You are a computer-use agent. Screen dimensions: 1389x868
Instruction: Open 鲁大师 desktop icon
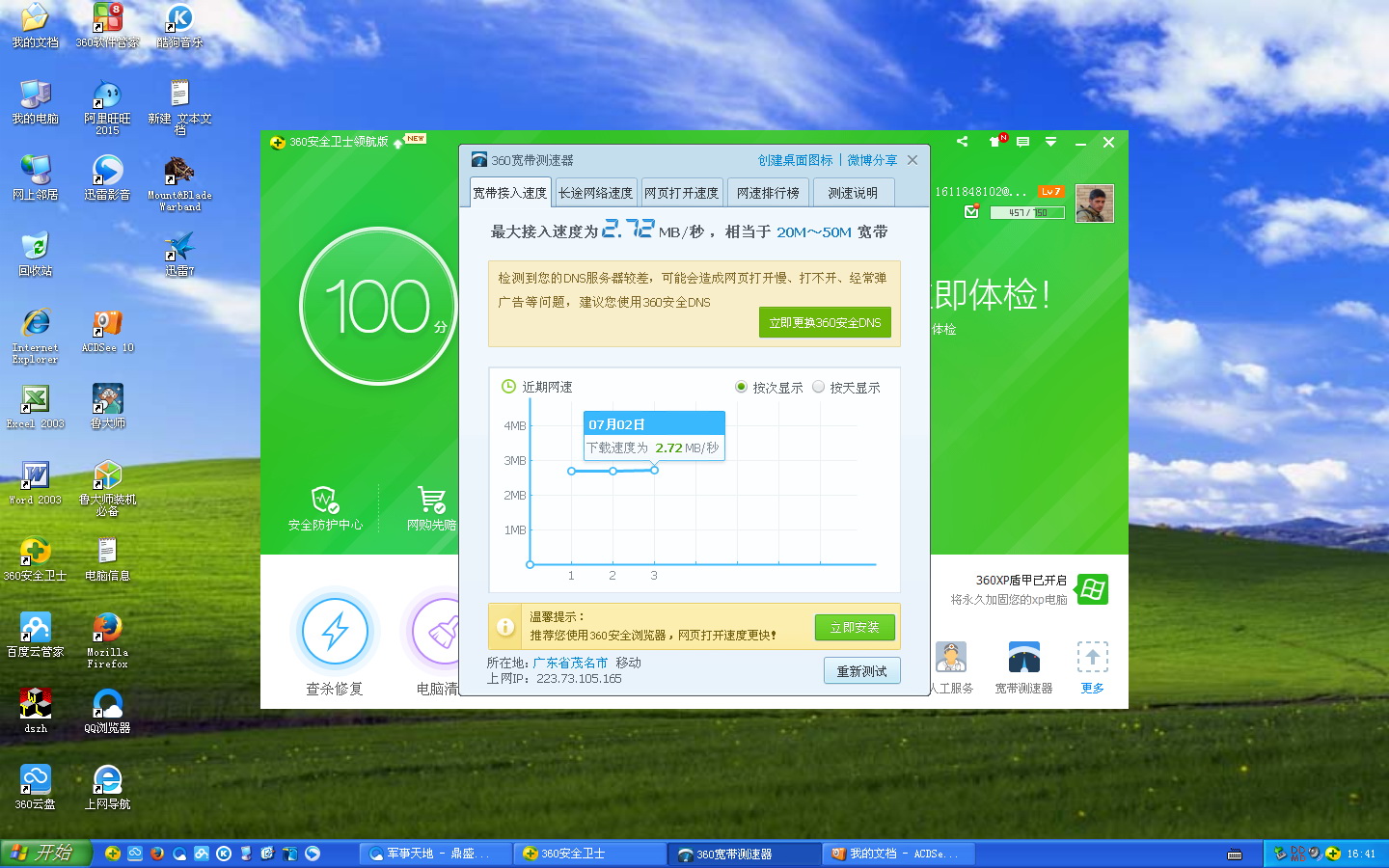coord(107,399)
